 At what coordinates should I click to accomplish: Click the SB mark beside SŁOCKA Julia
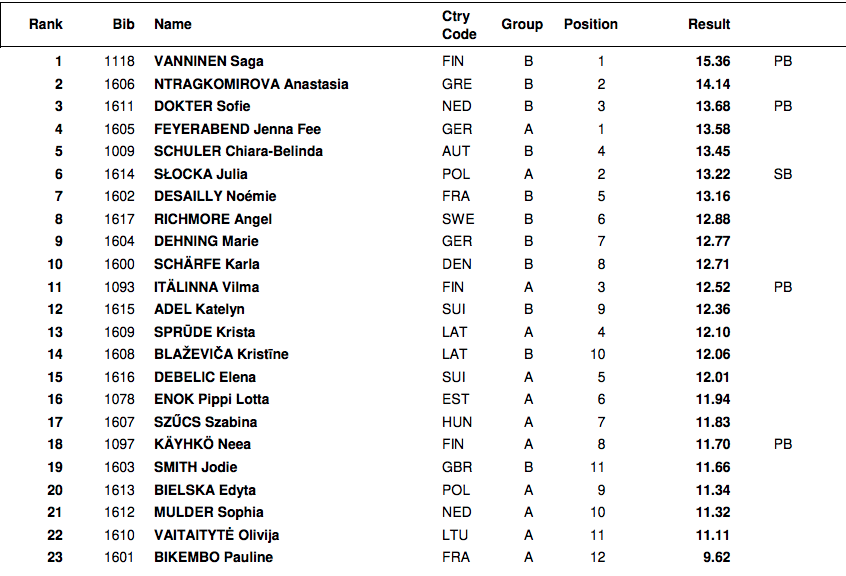click(x=783, y=174)
